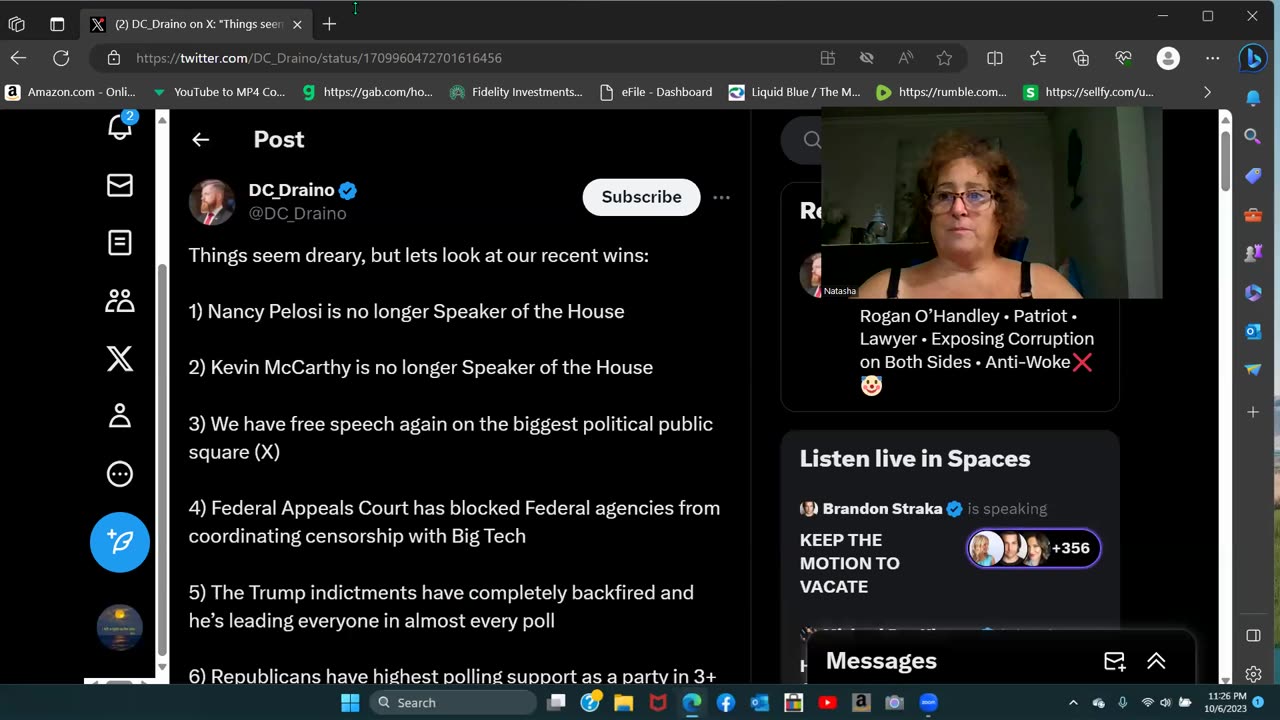Open Lists icon in X sidebar
This screenshot has width=1280, height=720.
pyautogui.click(x=120, y=243)
